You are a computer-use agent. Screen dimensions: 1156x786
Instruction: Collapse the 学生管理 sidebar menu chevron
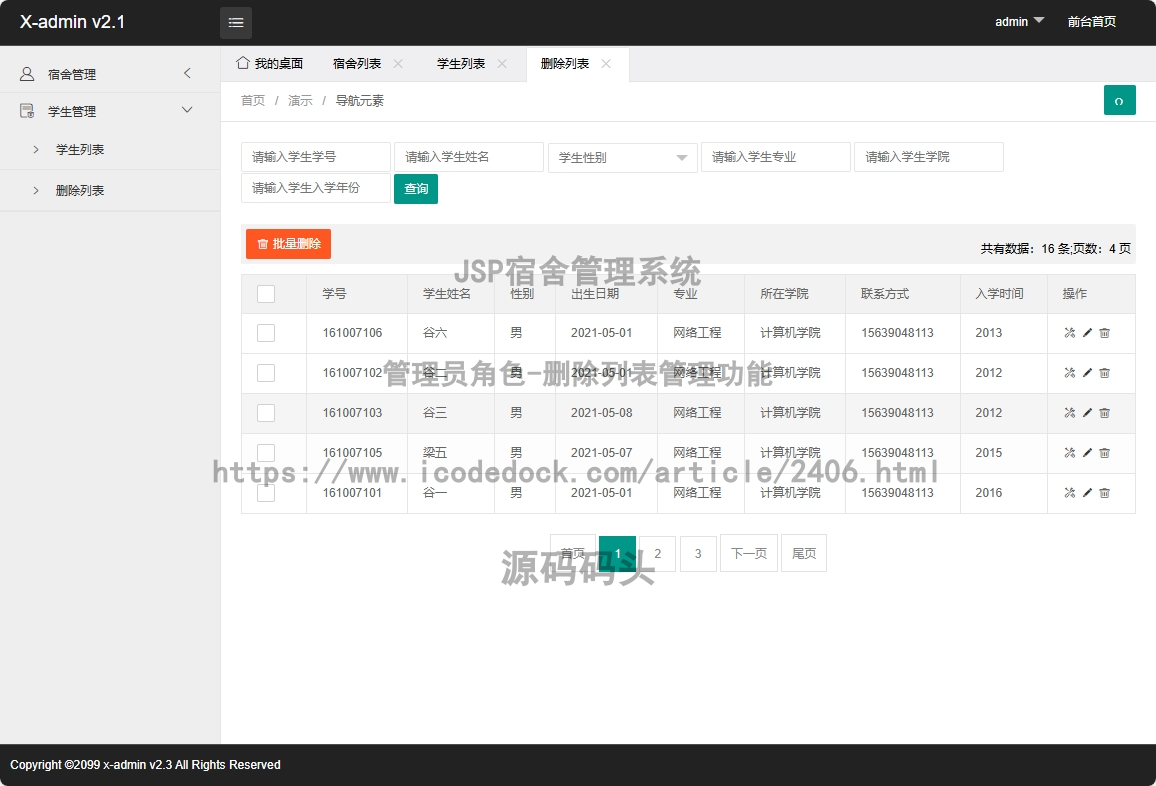[187, 110]
